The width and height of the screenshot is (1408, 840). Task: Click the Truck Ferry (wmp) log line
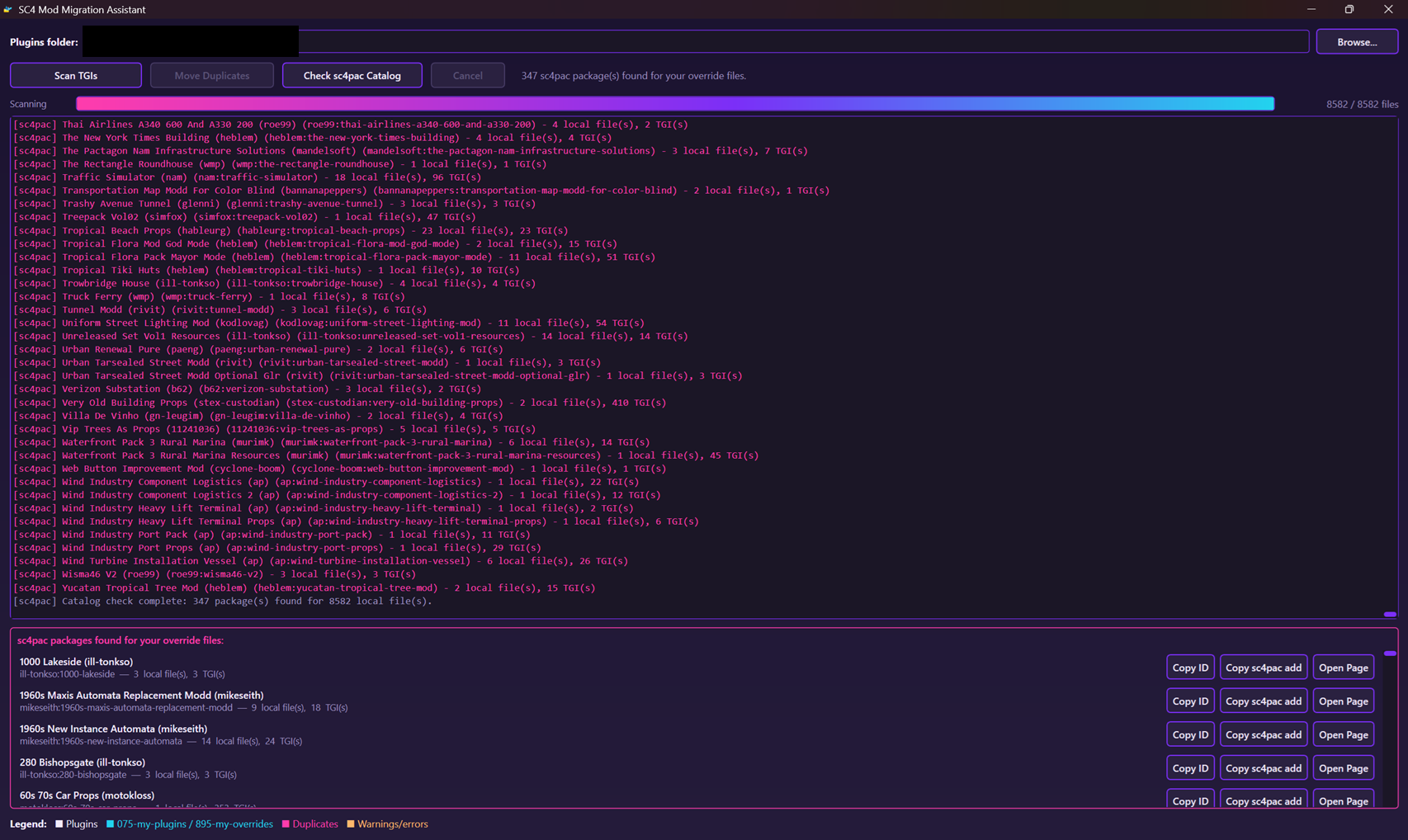[209, 297]
